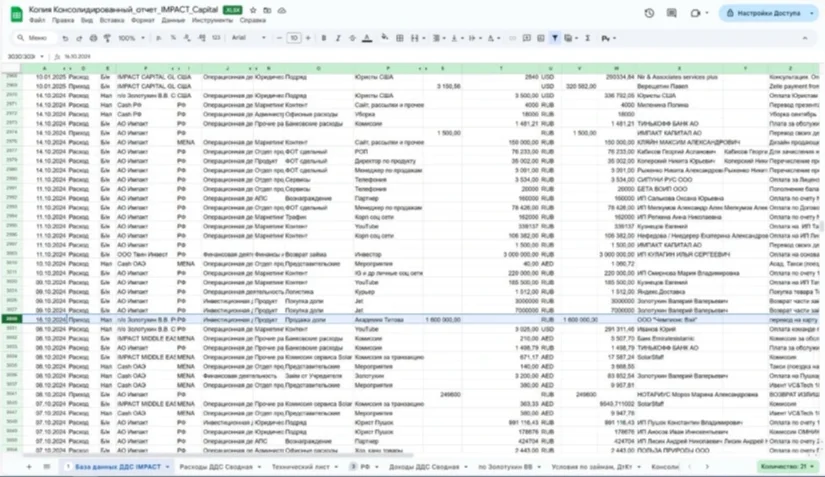Open functions sigma menu
Screen dimensions: 825x477
[587, 38]
